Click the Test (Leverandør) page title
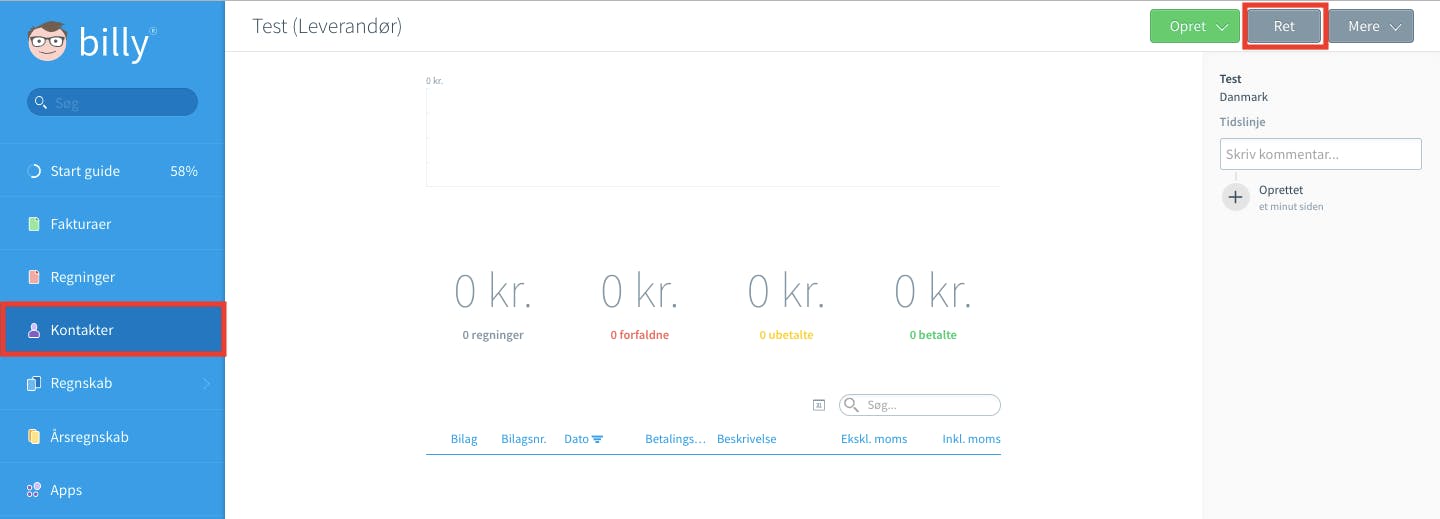Viewport: 1440px width, 519px height. click(x=327, y=26)
